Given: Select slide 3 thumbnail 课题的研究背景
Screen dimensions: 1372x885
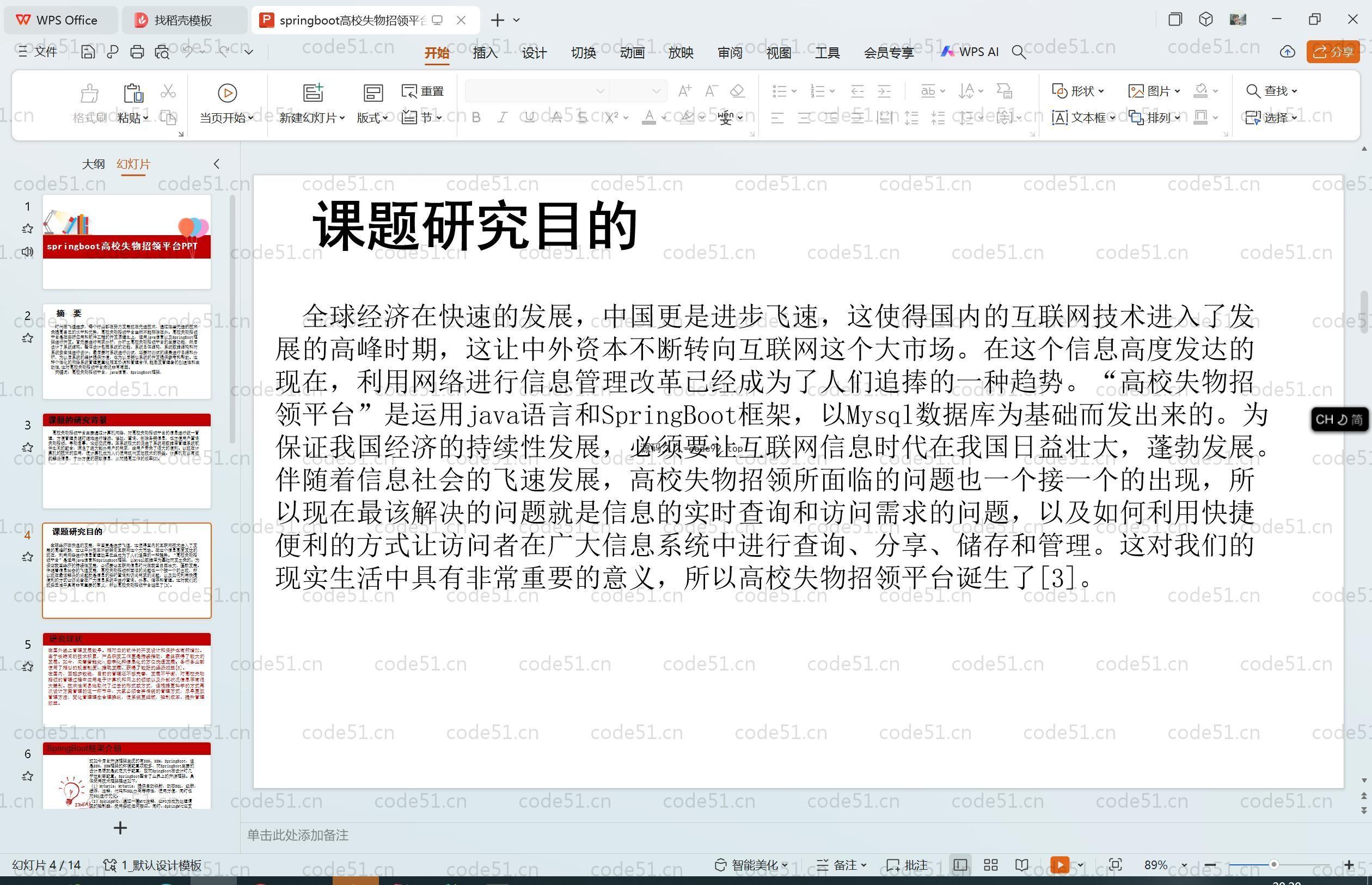Looking at the screenshot, I should 126,461.
